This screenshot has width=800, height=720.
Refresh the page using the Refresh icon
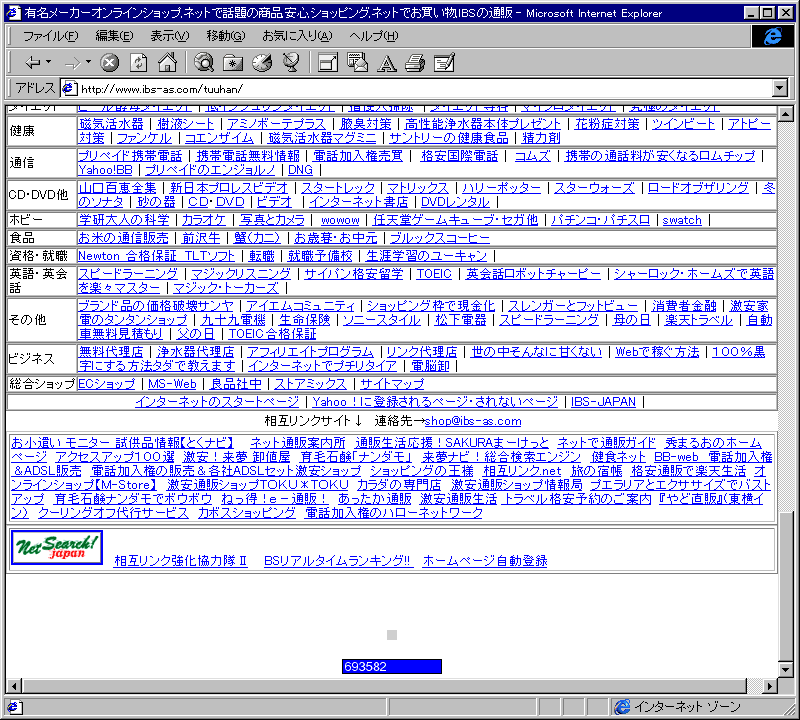pyautogui.click(x=138, y=63)
